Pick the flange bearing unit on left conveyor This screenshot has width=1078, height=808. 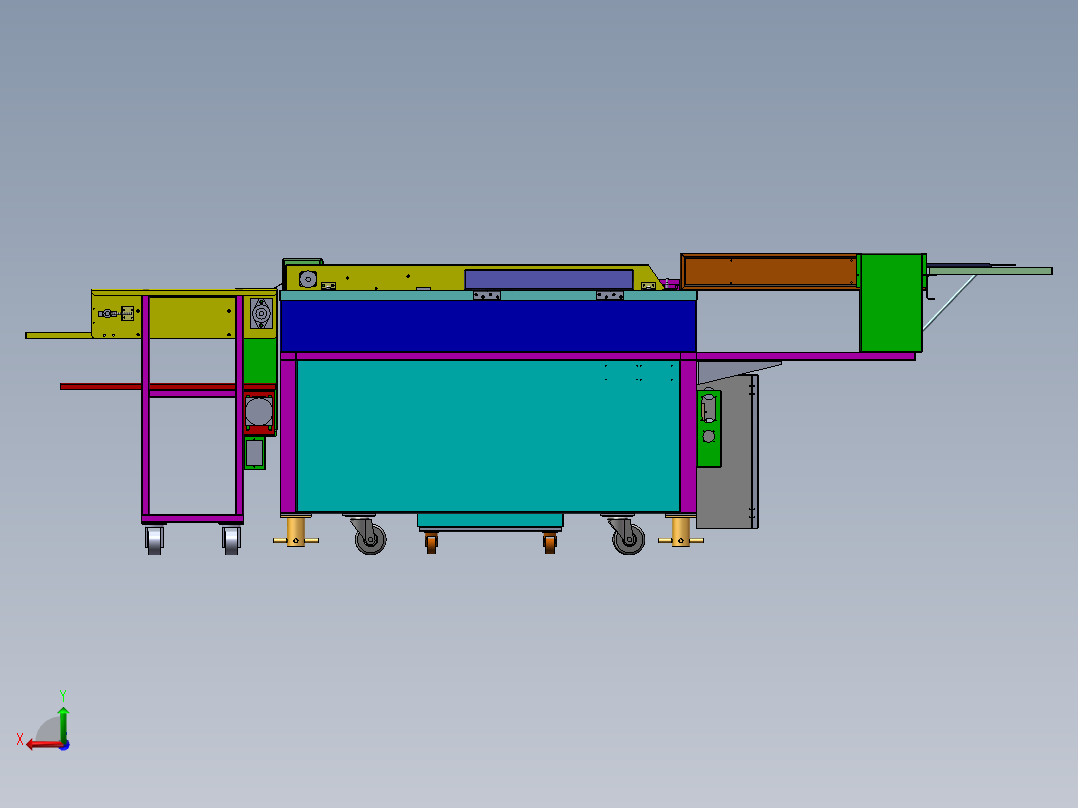[x=261, y=314]
